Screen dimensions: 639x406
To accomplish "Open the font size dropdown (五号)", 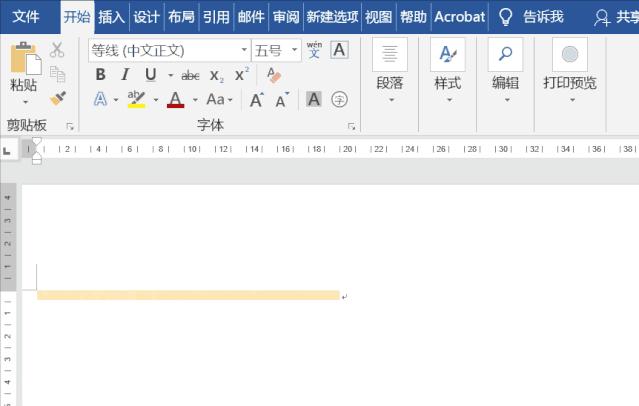I will (x=294, y=50).
